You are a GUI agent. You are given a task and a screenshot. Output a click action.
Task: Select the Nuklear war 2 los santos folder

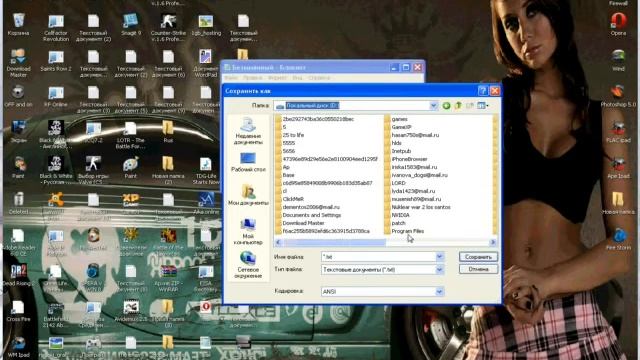[417, 207]
